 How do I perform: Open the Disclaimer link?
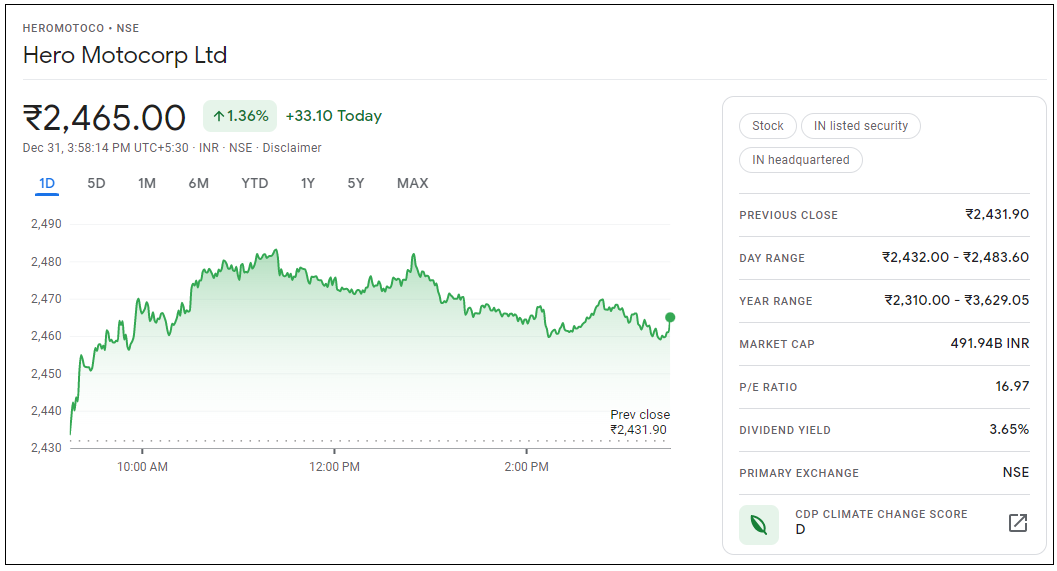click(292, 148)
